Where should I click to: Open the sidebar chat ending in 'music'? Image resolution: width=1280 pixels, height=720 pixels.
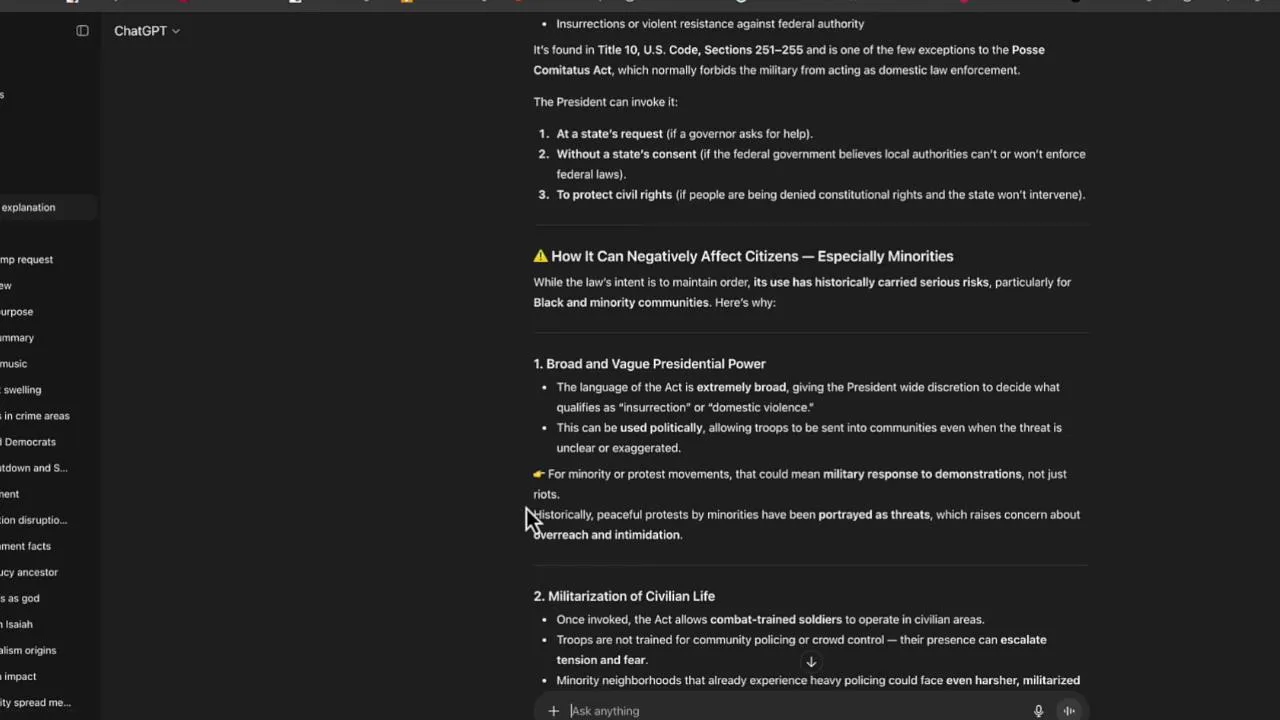coord(48,363)
